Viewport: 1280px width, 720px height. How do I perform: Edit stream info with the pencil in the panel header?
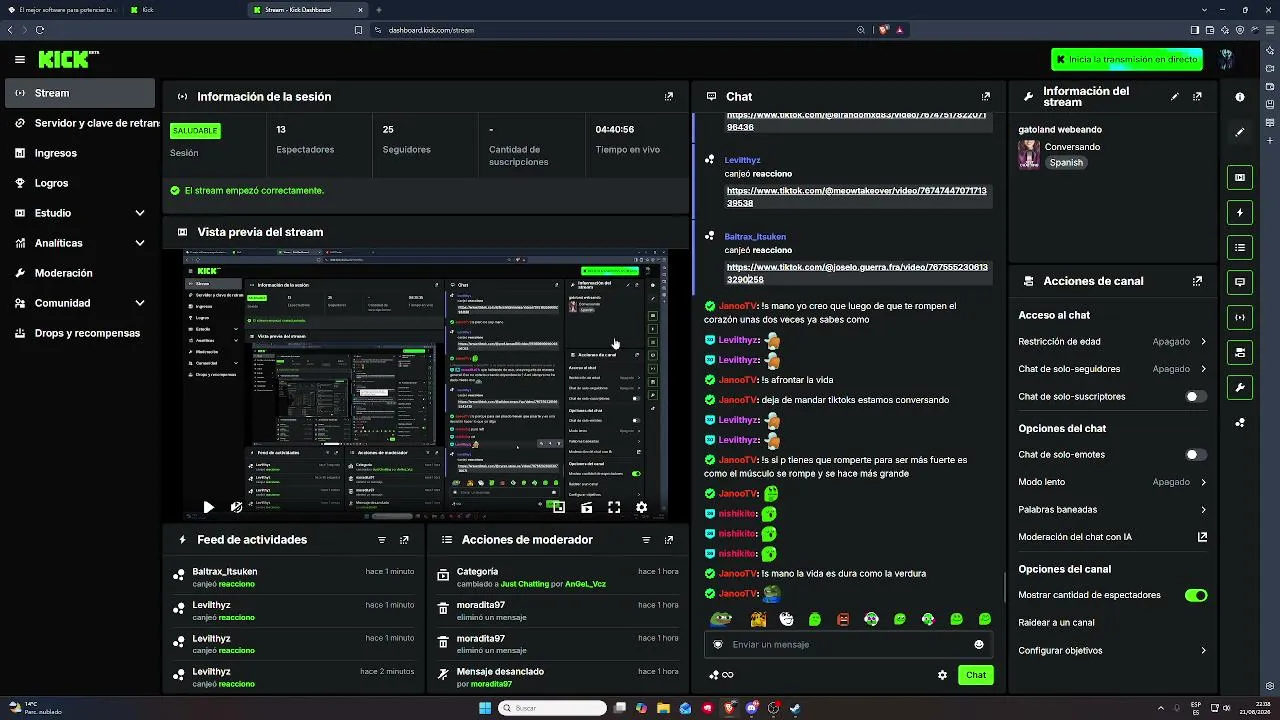pyautogui.click(x=1175, y=97)
